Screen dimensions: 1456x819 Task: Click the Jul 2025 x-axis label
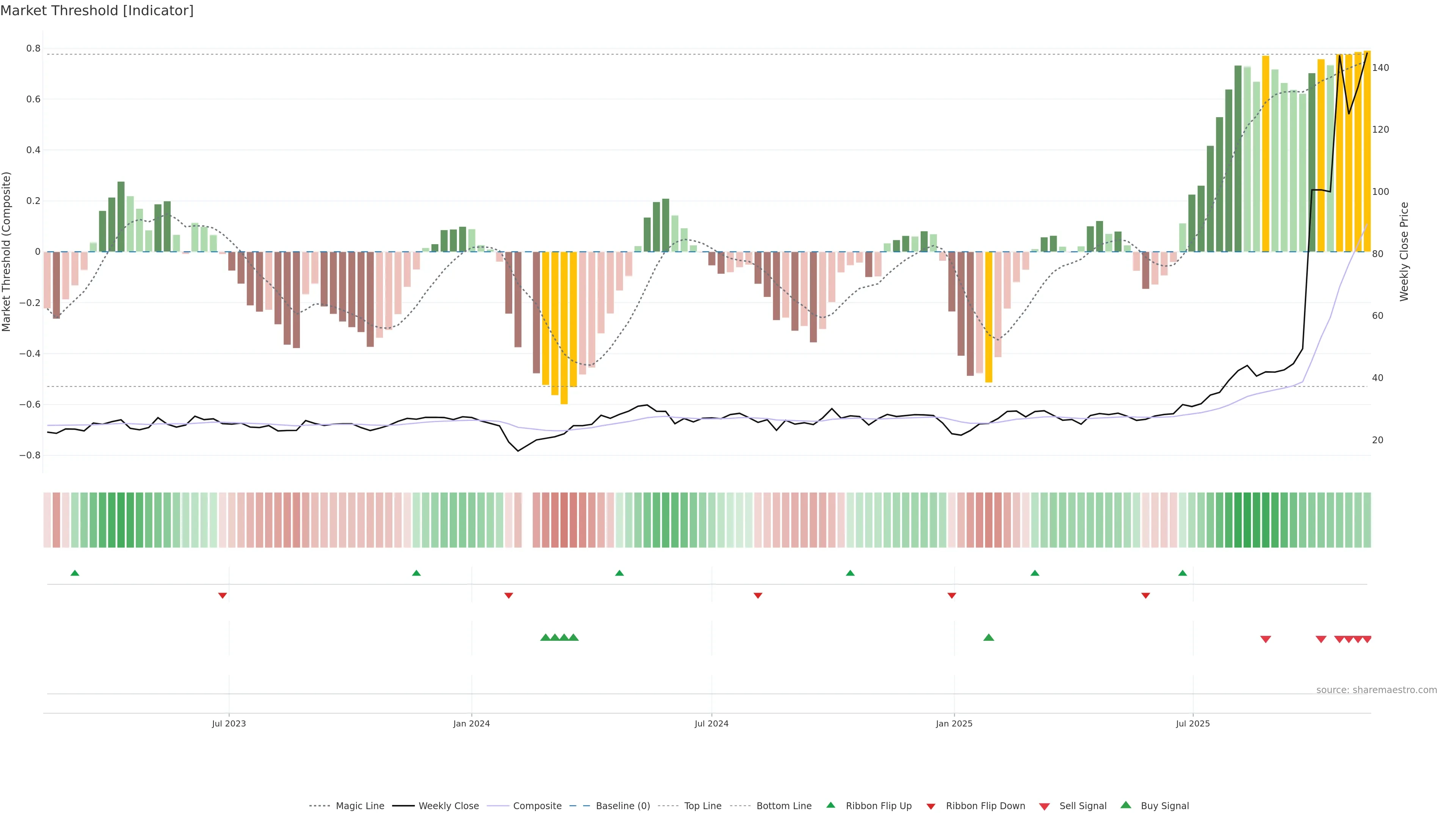tap(1192, 723)
